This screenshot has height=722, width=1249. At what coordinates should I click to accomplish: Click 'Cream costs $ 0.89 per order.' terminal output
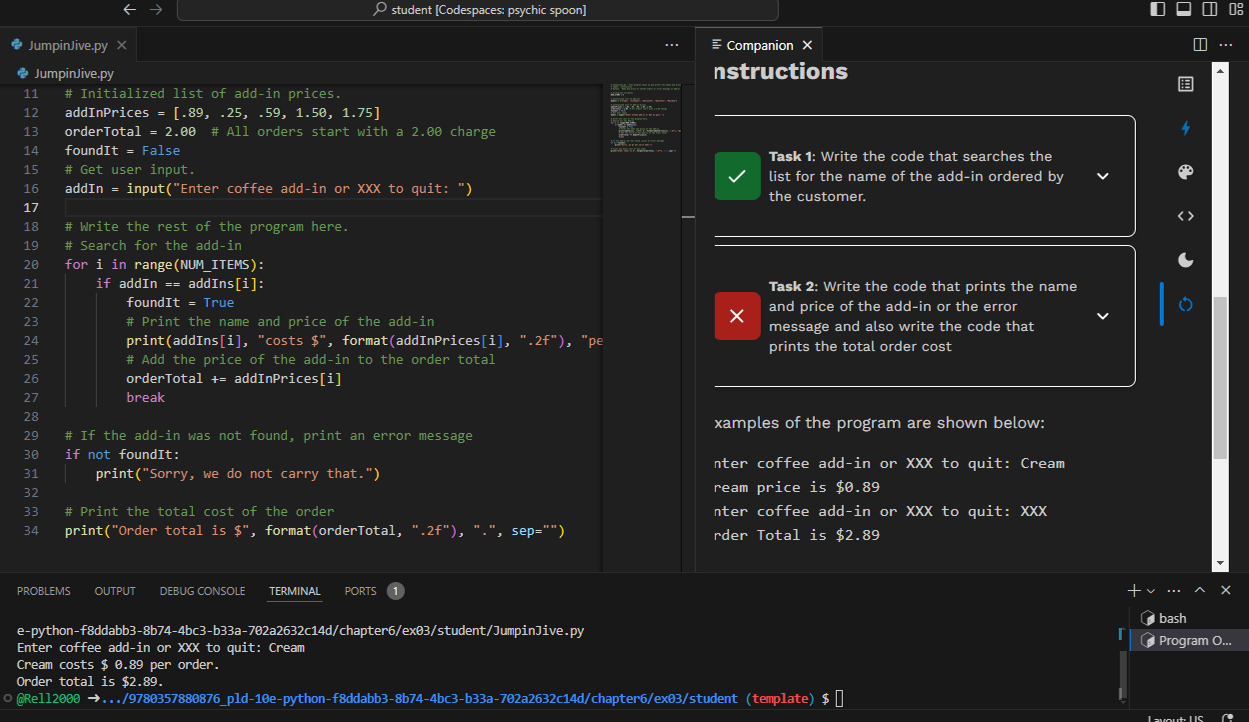pyautogui.click(x=118, y=664)
